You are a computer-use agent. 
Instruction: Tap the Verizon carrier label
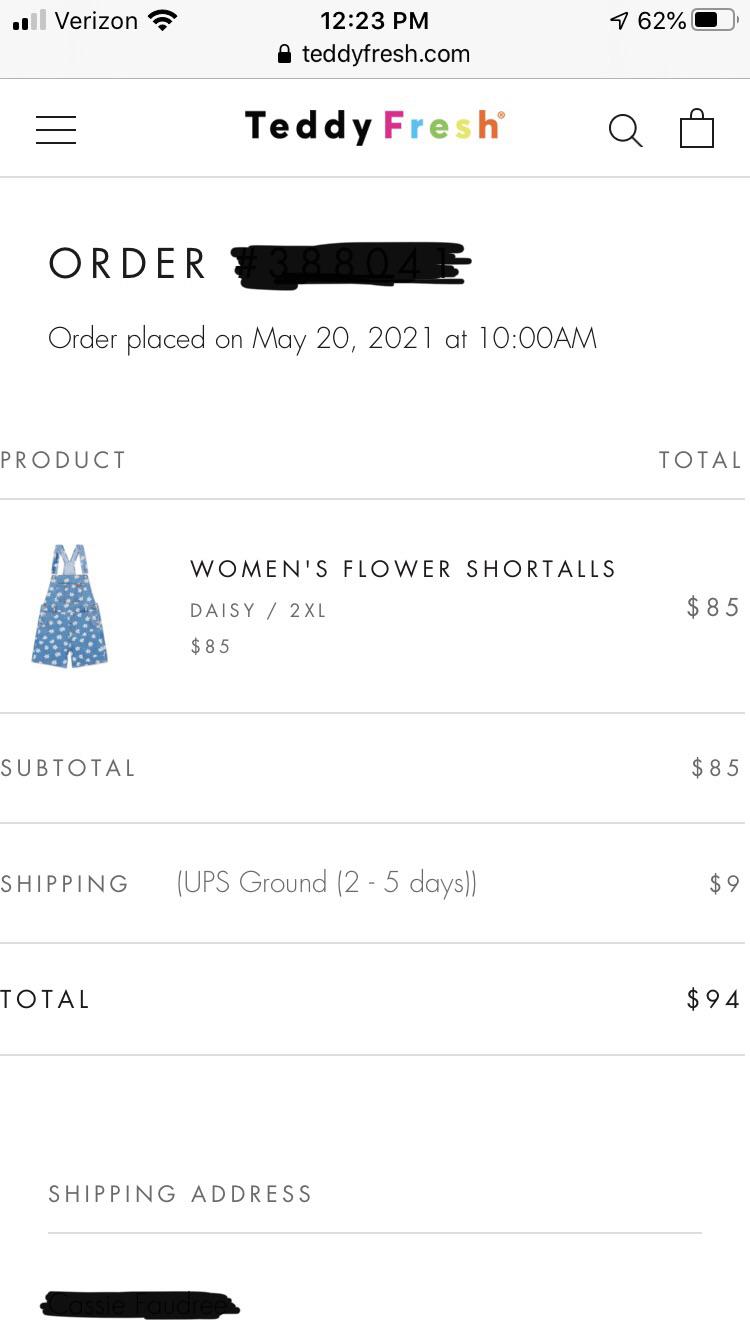tap(96, 20)
